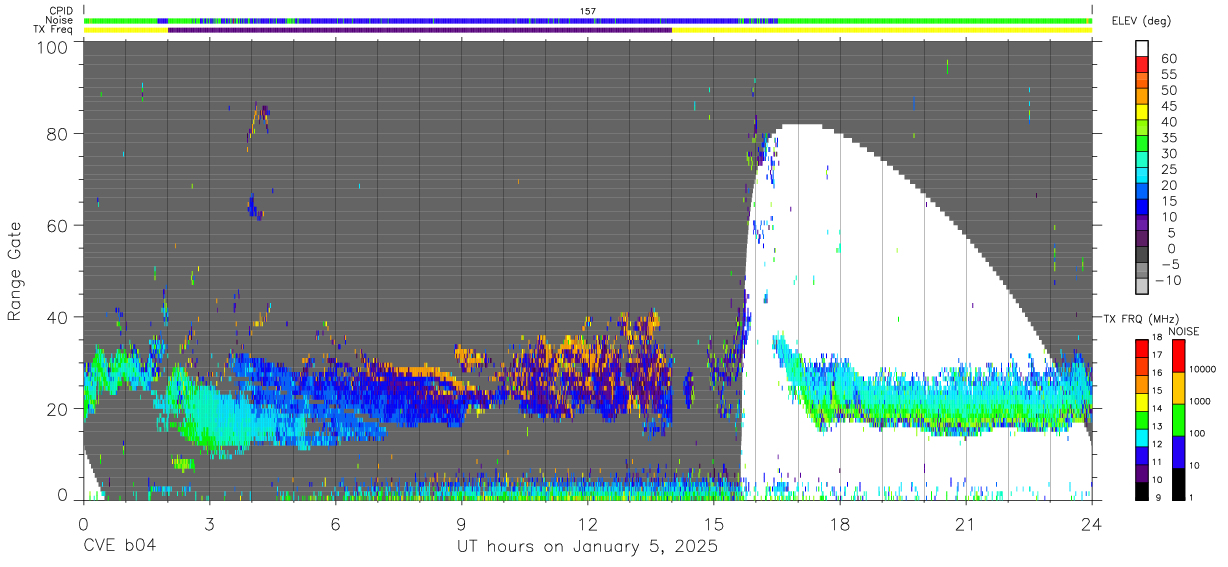This screenshot has height=567, width=1228.
Task: Click the ELEV colorbar label 55
Action: click(x=1168, y=74)
